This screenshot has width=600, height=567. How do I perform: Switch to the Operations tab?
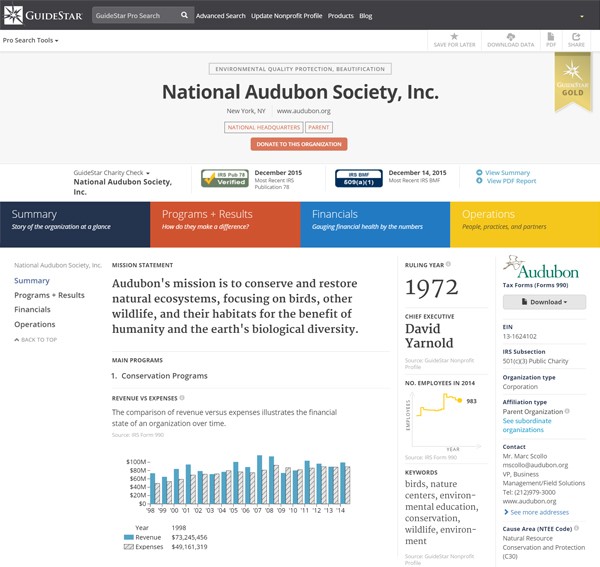pyautogui.click(x=525, y=224)
